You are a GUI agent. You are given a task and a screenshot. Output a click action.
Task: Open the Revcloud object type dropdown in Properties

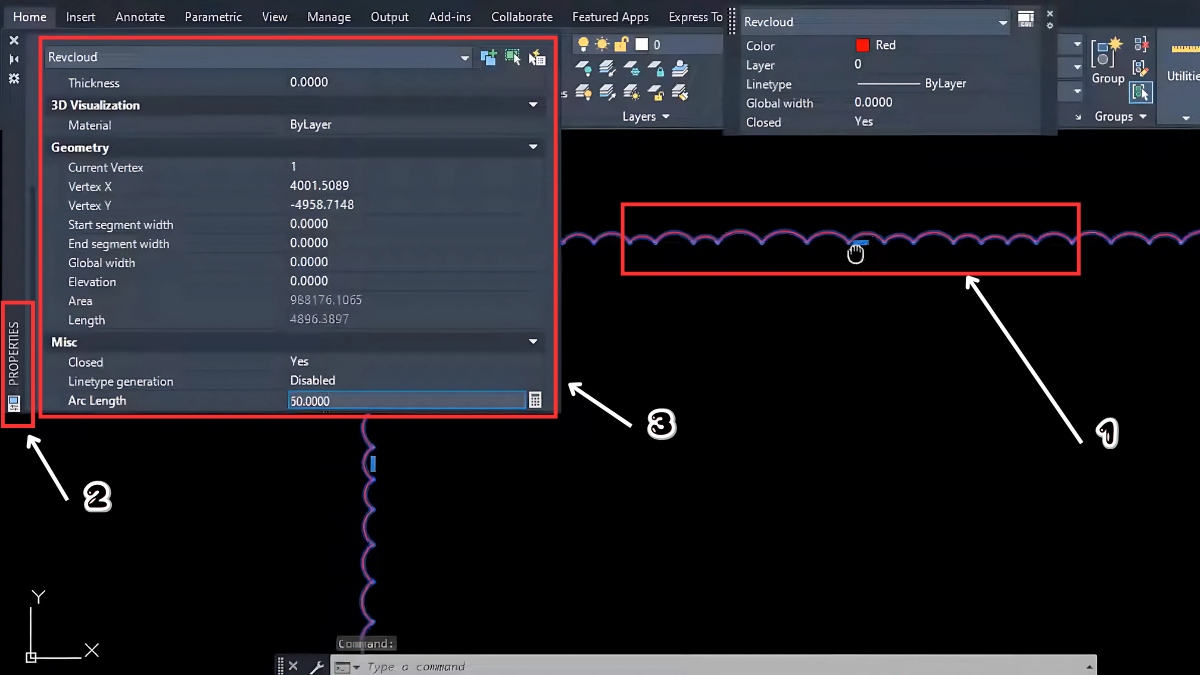pyautogui.click(x=464, y=58)
